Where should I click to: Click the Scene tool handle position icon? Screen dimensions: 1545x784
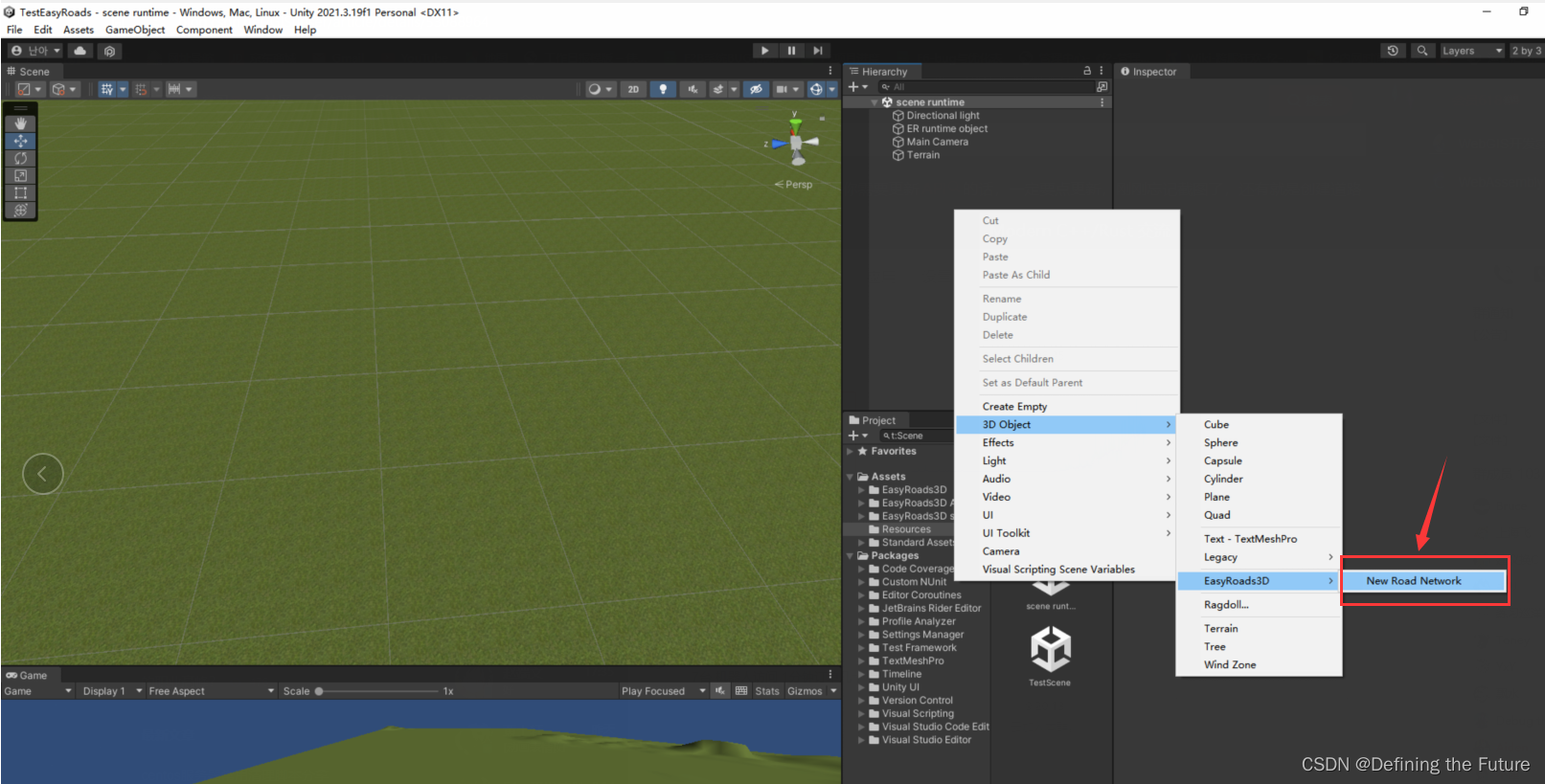pyautogui.click(x=29, y=89)
